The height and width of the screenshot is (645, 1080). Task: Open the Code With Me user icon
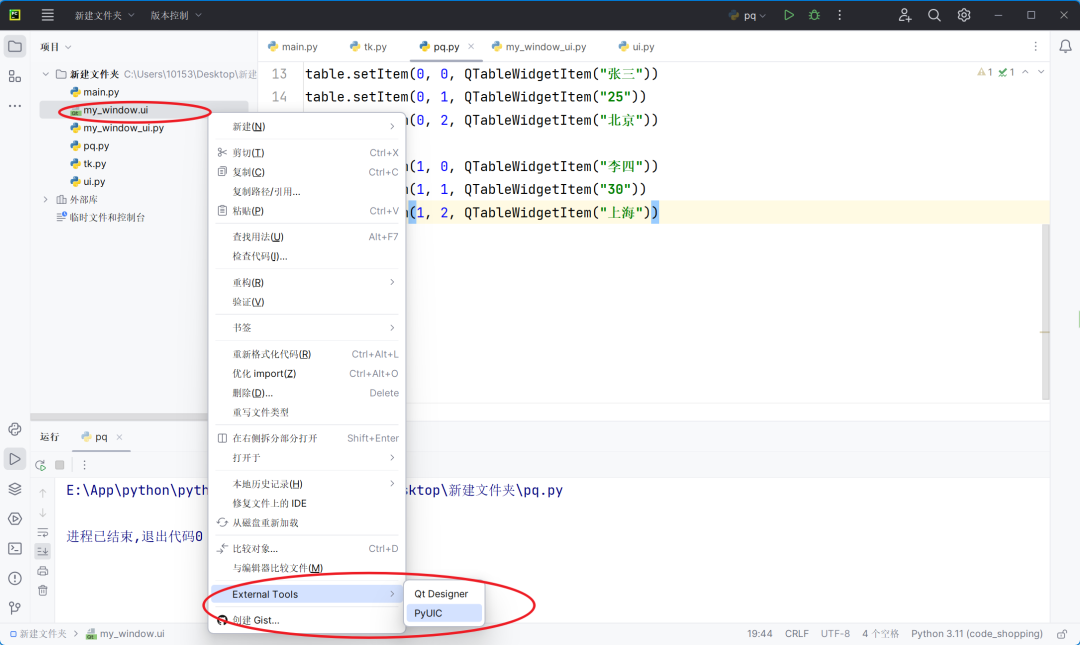(x=904, y=14)
